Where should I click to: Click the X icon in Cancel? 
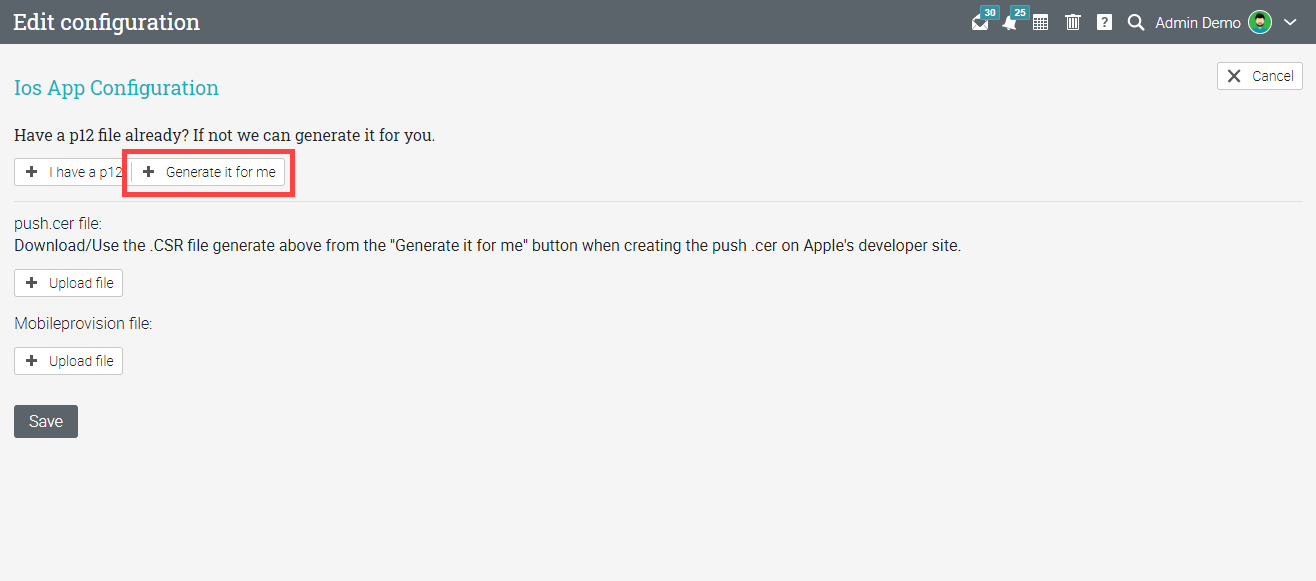(1234, 76)
